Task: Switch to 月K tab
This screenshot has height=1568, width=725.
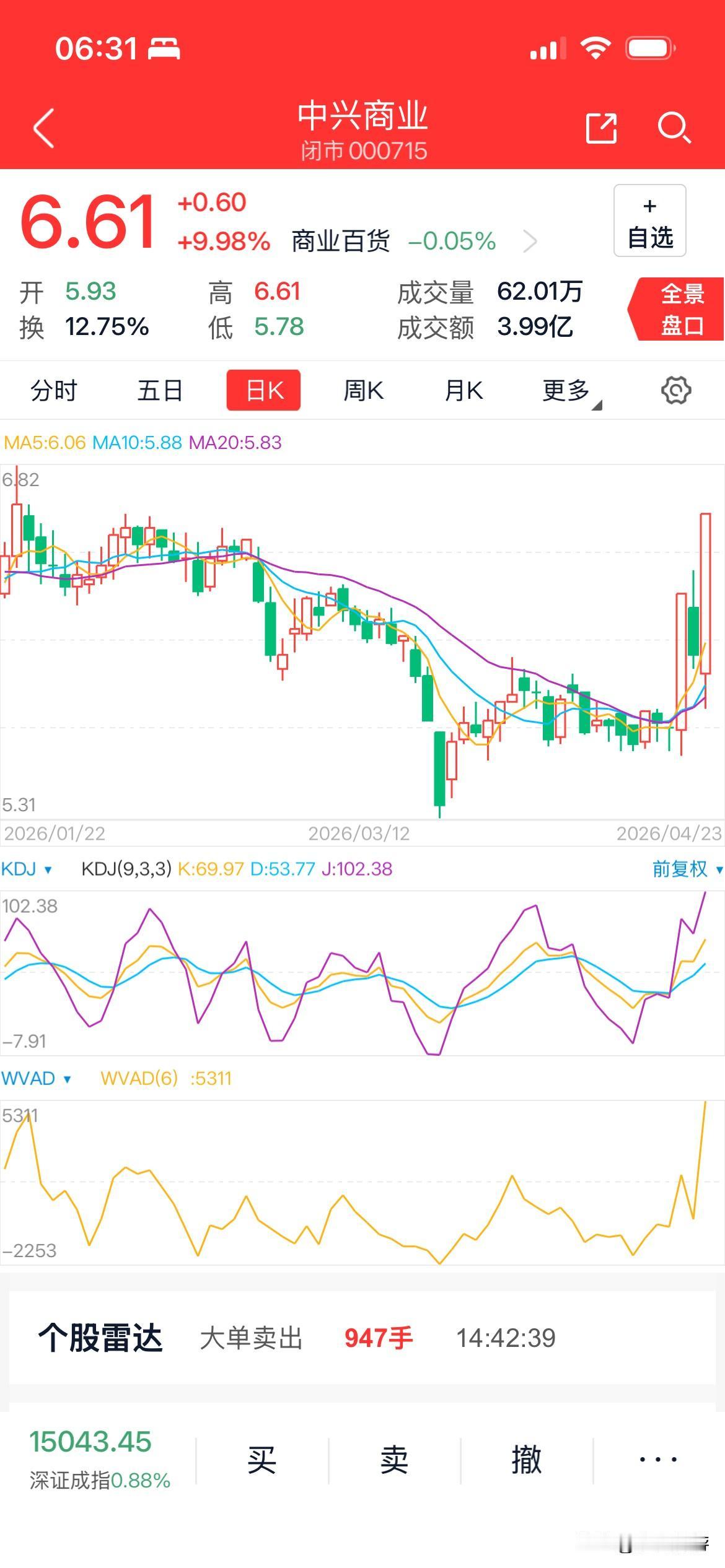Action: click(x=464, y=391)
